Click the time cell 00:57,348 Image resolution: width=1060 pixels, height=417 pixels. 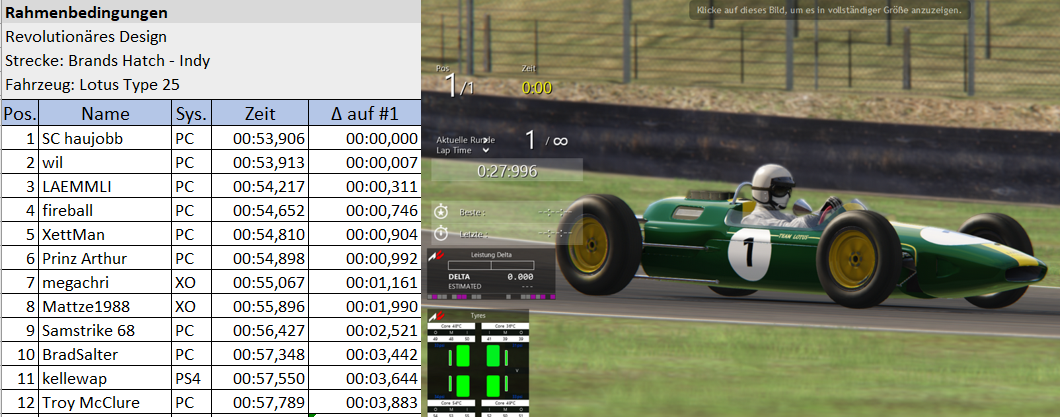pyautogui.click(x=260, y=355)
